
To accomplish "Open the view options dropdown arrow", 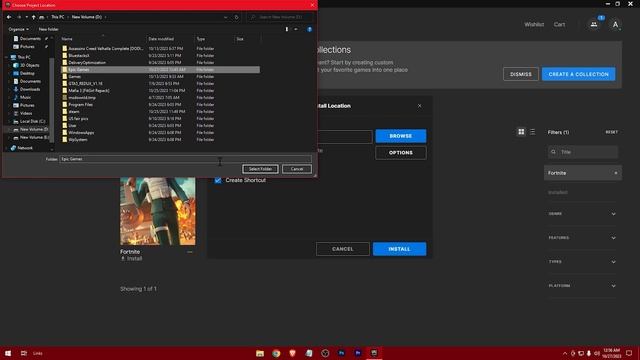I will [x=296, y=29].
